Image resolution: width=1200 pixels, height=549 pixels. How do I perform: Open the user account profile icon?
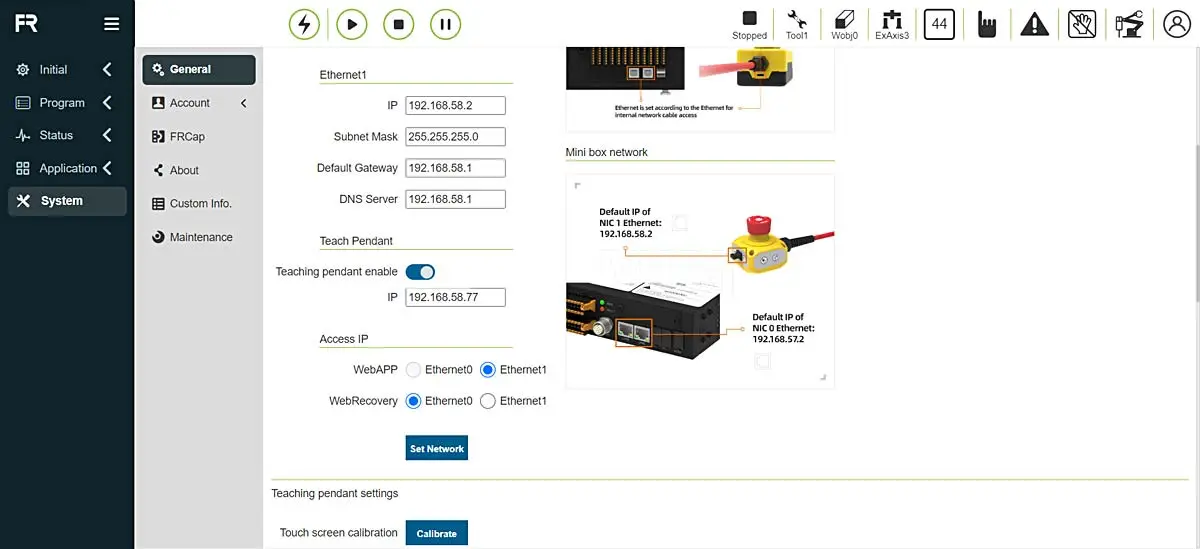1177,24
